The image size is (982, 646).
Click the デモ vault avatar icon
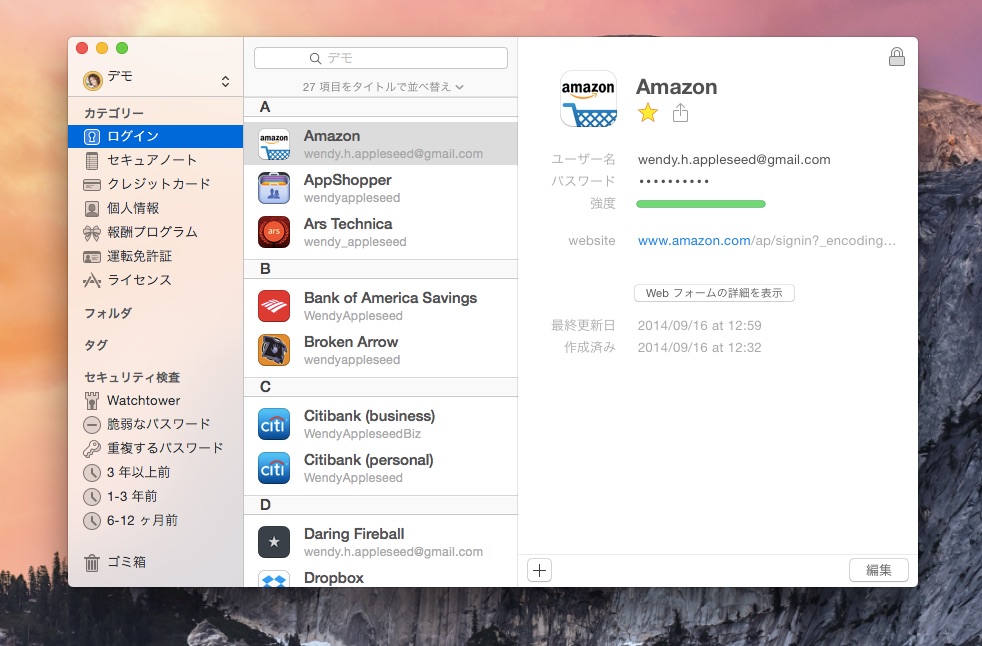point(93,80)
